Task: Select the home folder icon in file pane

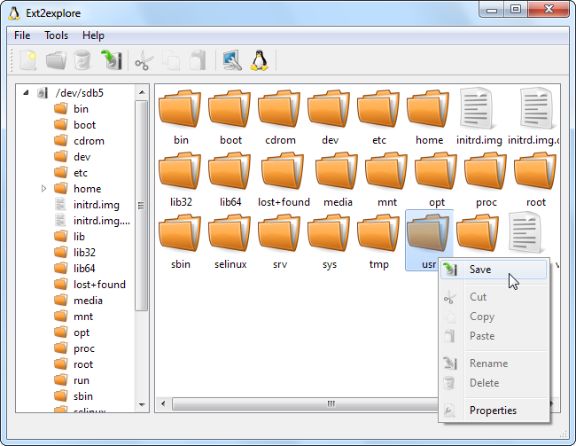Action: 428,109
